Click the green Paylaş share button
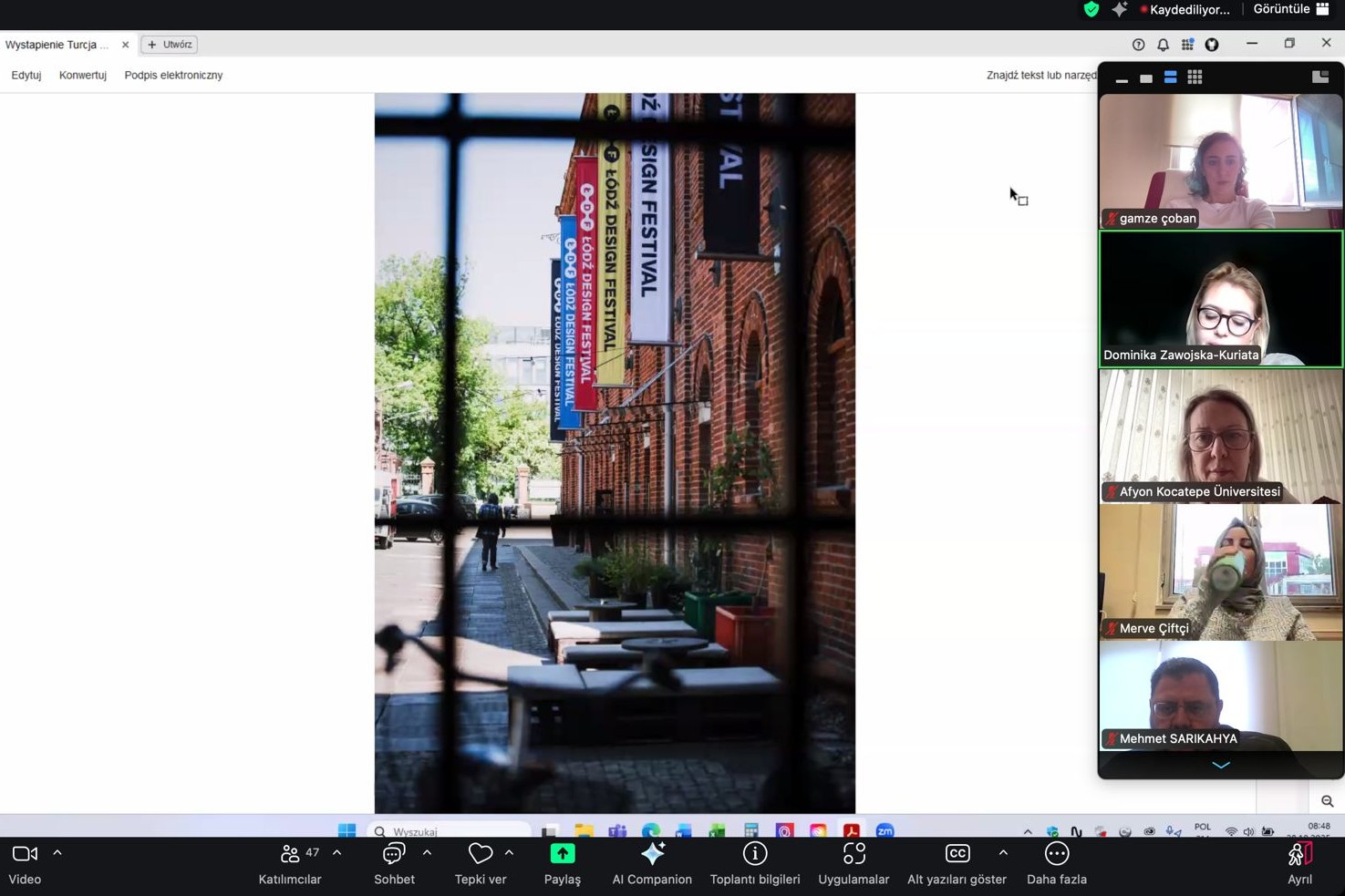This screenshot has height=896, width=1345. [x=562, y=854]
